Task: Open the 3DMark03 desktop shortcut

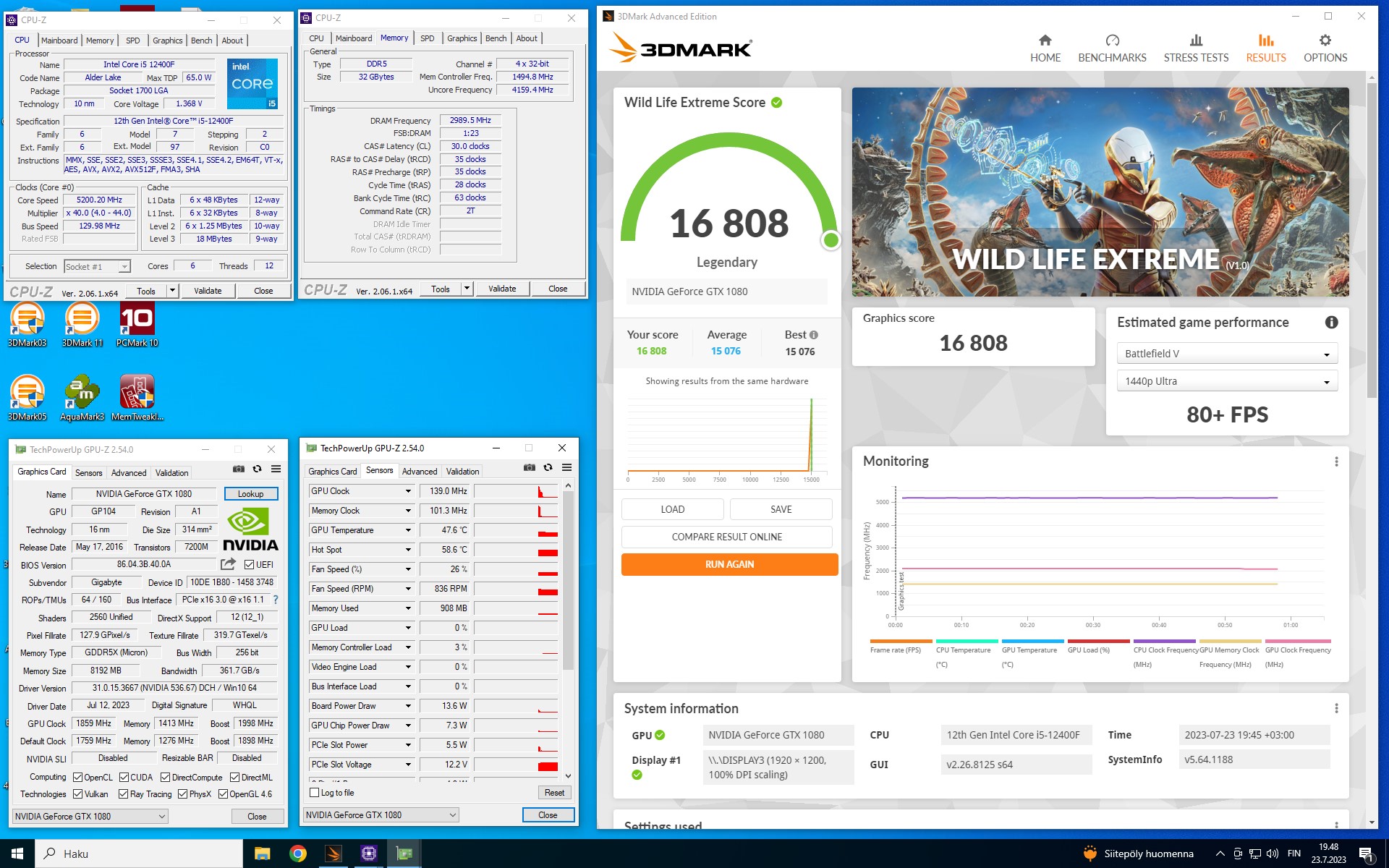Action: 27,325
